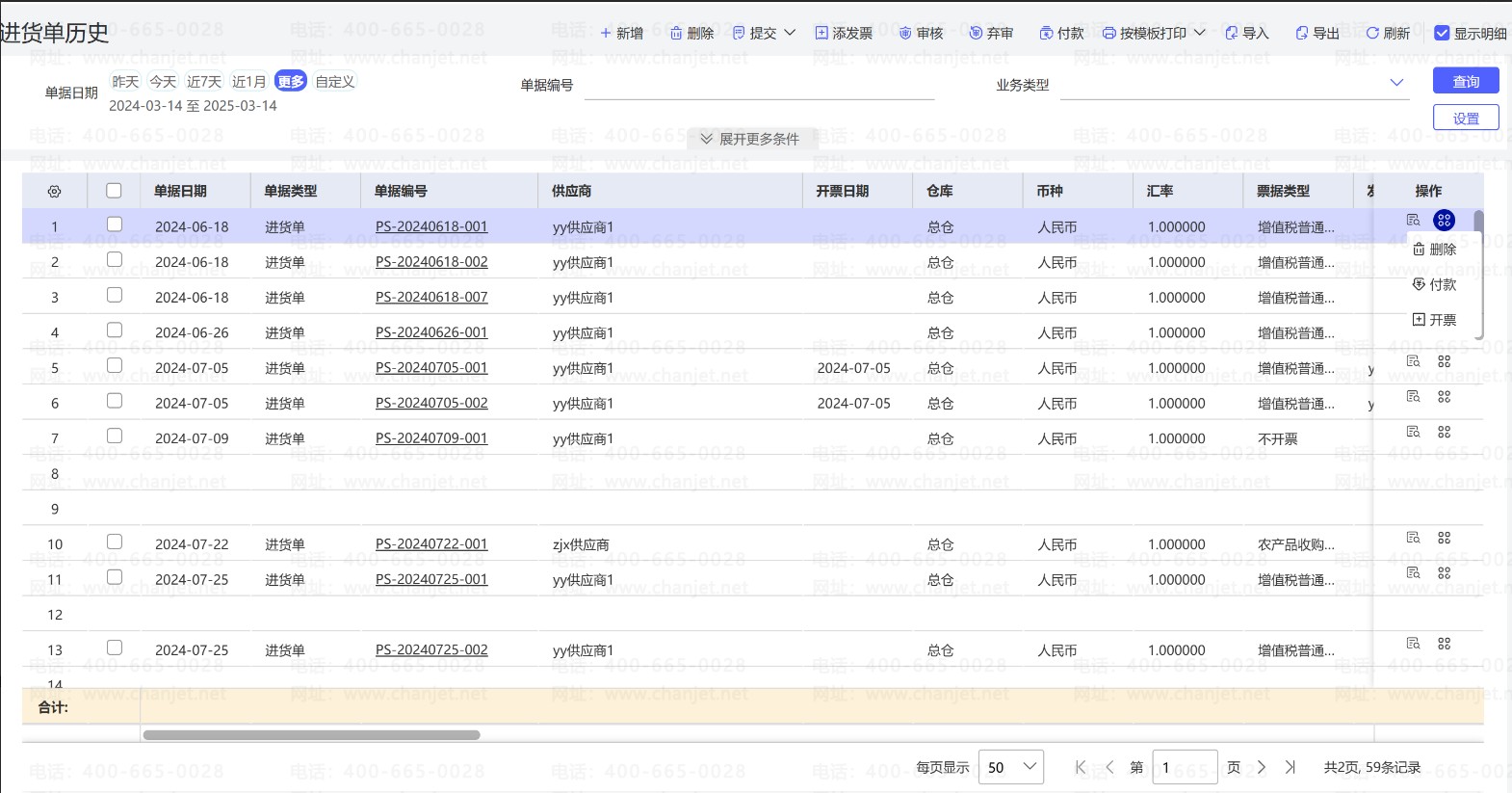
Task: Click the 导入 import icon
Action: [1231, 33]
